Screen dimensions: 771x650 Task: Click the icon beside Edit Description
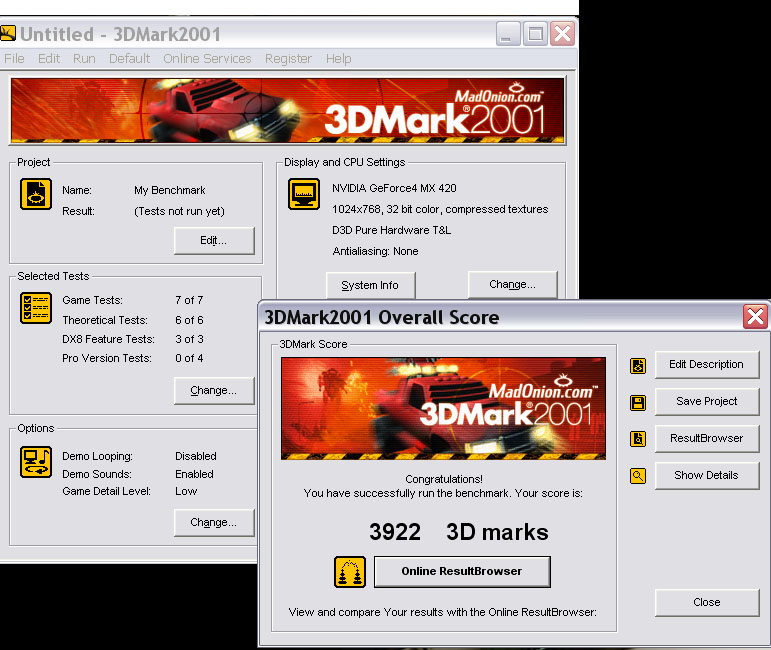[x=638, y=366]
